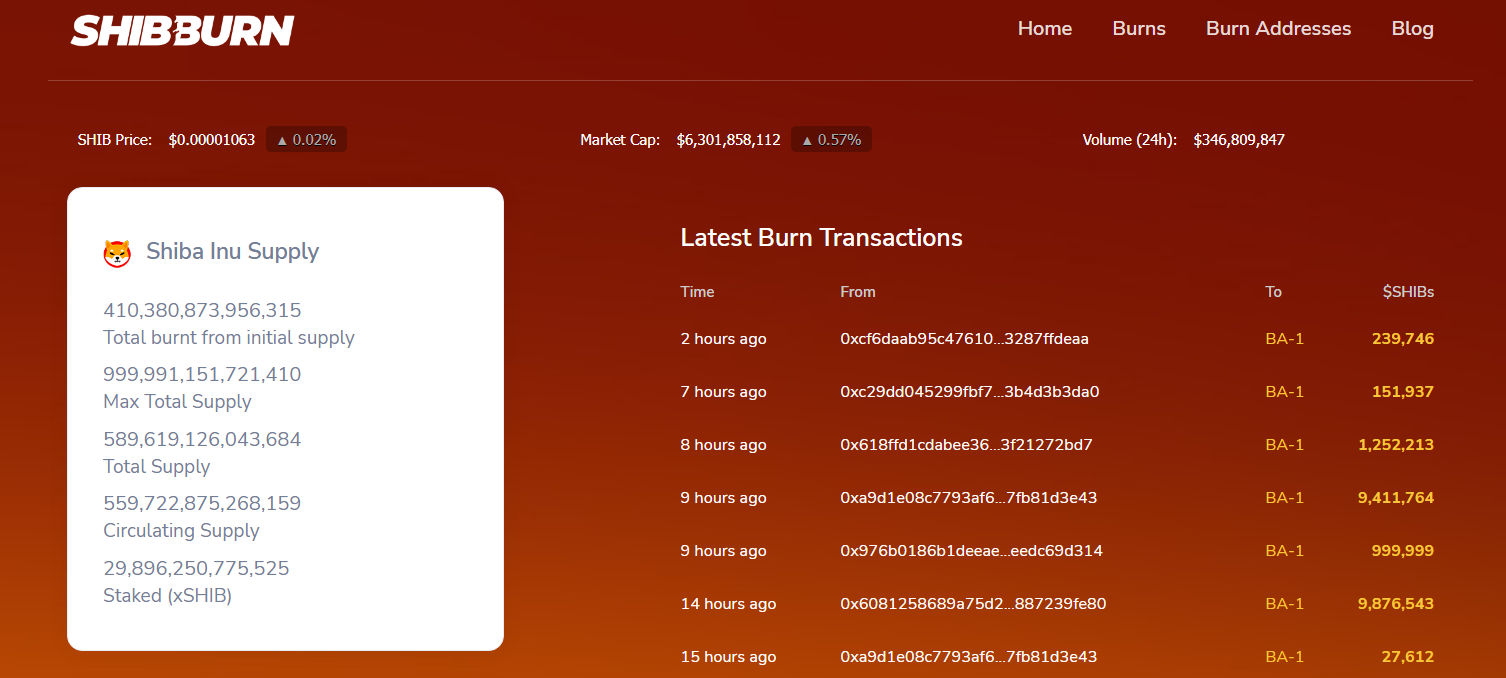Select the 1,252,213 SHIB burn amount
This screenshot has width=1506, height=678.
[x=1396, y=445]
